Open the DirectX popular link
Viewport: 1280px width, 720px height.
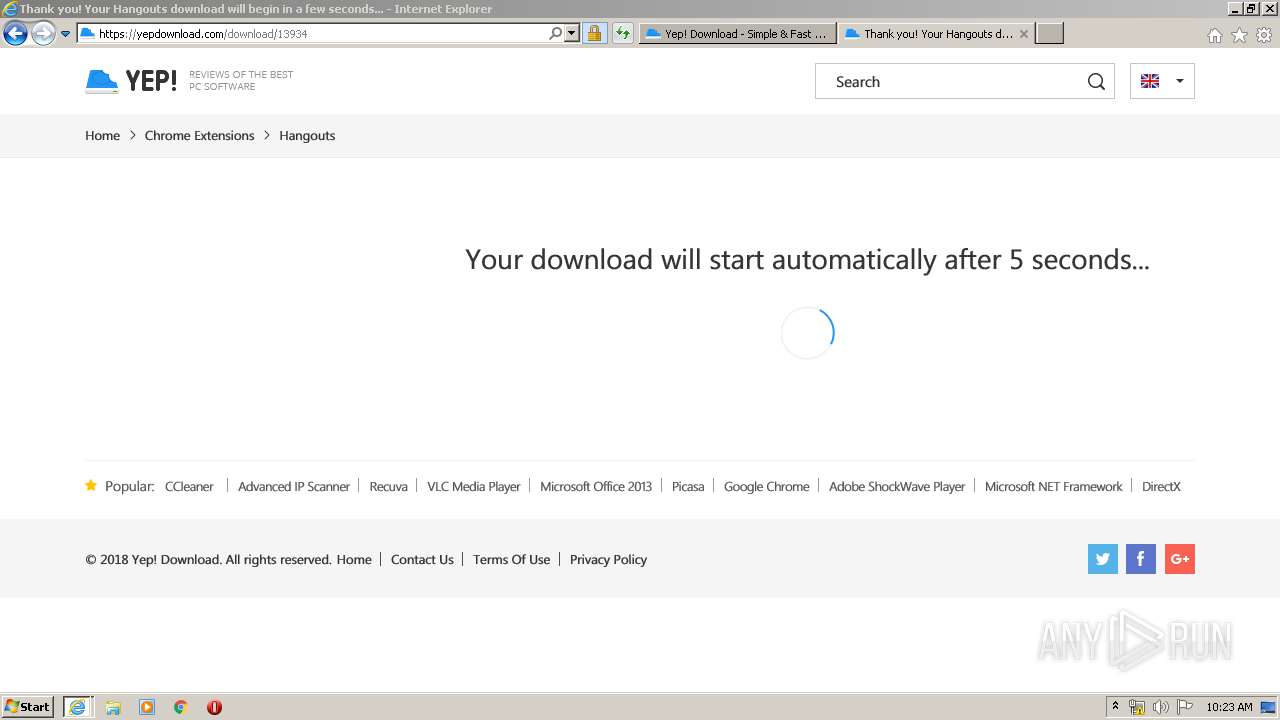(x=1161, y=486)
